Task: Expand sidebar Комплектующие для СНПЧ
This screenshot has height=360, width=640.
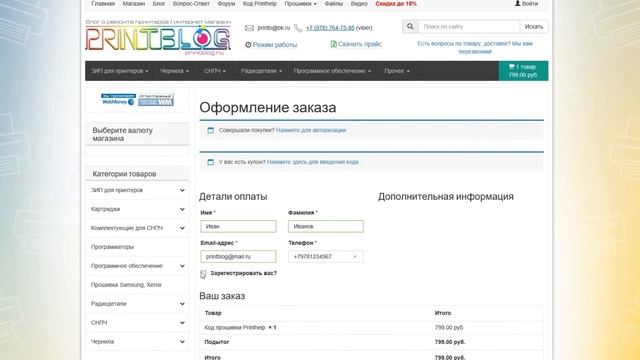Action: point(182,228)
